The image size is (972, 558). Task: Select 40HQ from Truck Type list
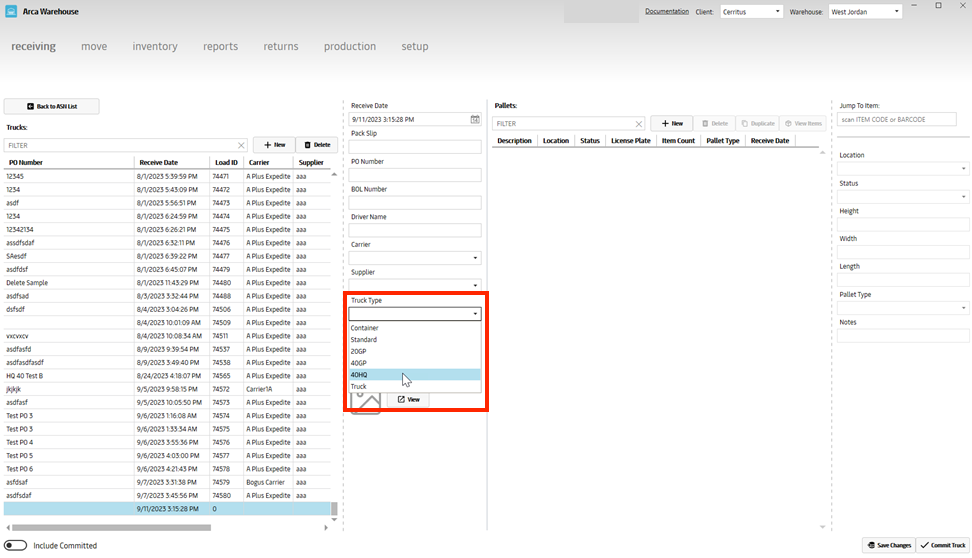coord(414,374)
